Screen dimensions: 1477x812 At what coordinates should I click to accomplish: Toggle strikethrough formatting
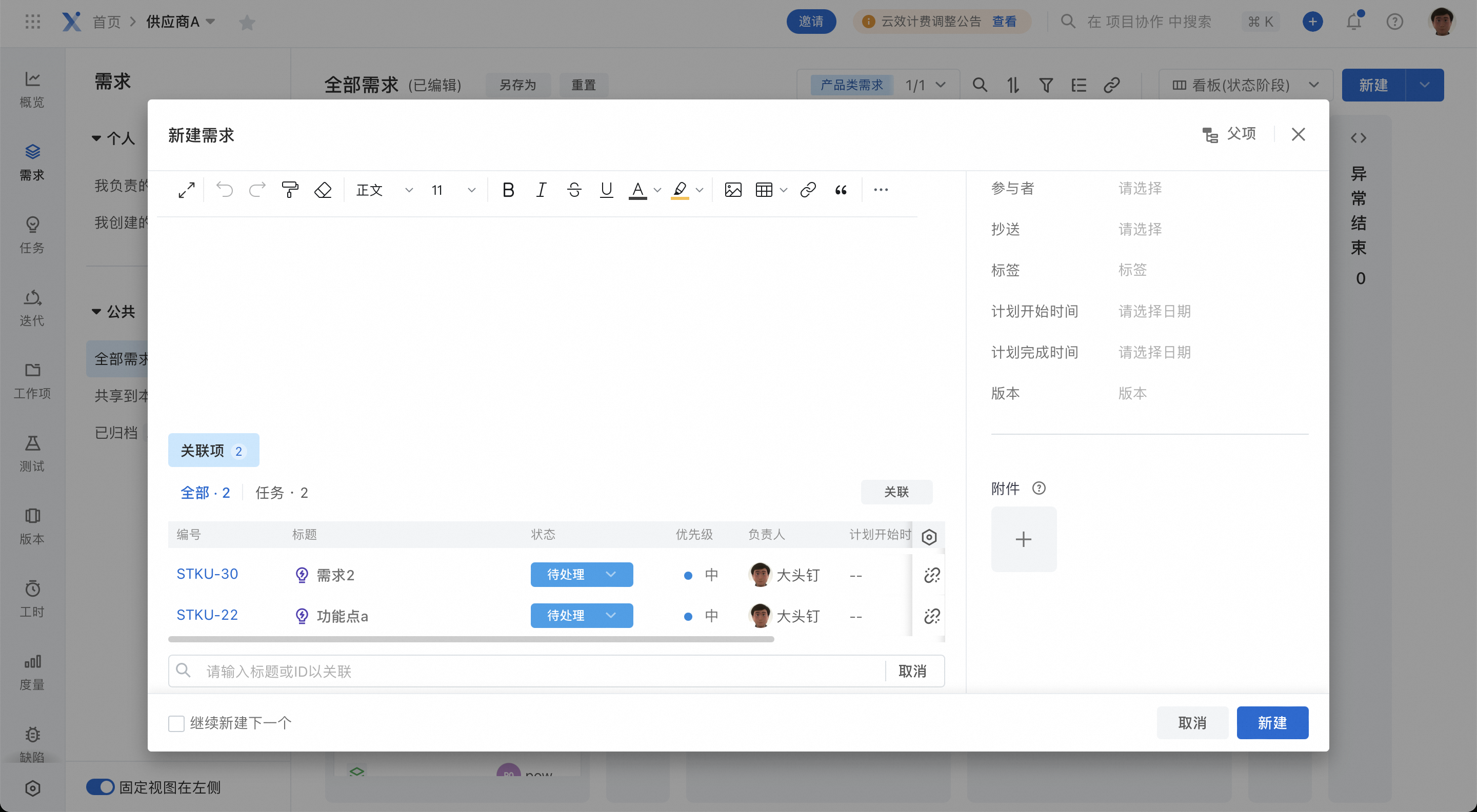[574, 190]
